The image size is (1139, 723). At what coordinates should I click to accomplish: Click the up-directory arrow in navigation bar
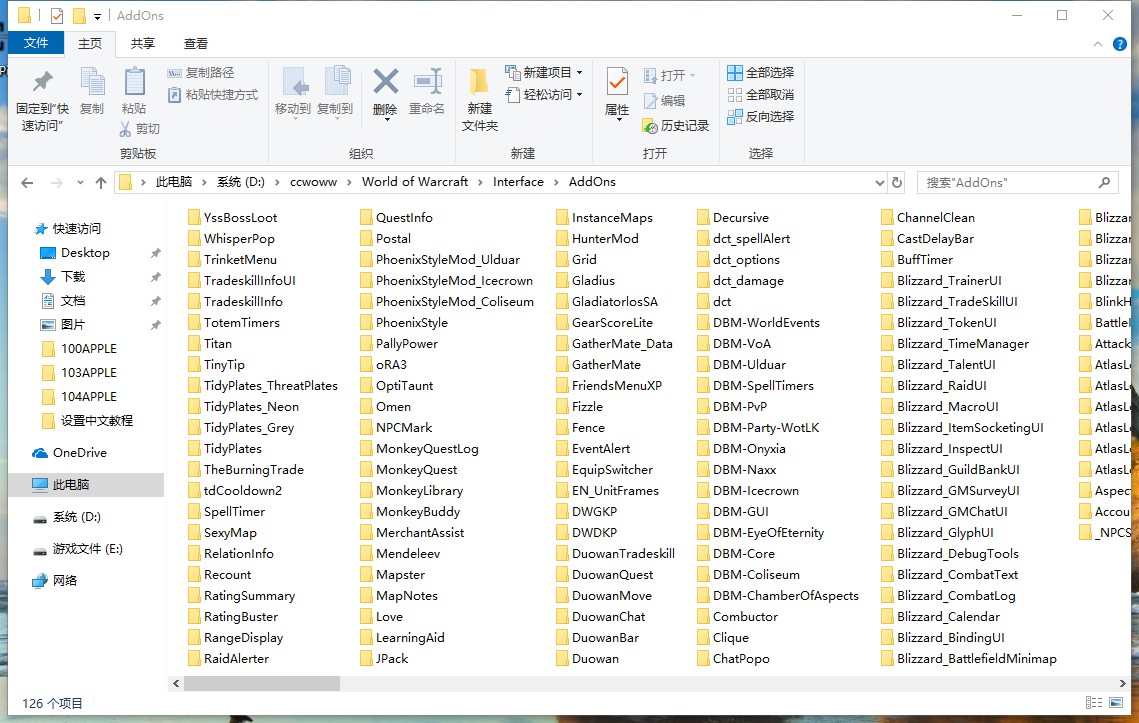point(100,183)
